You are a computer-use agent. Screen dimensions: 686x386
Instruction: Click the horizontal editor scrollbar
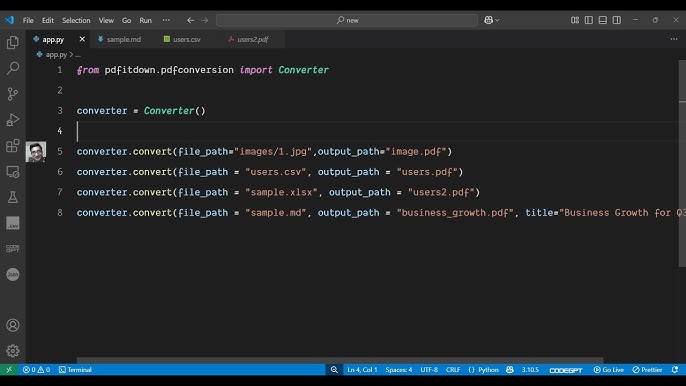340,361
